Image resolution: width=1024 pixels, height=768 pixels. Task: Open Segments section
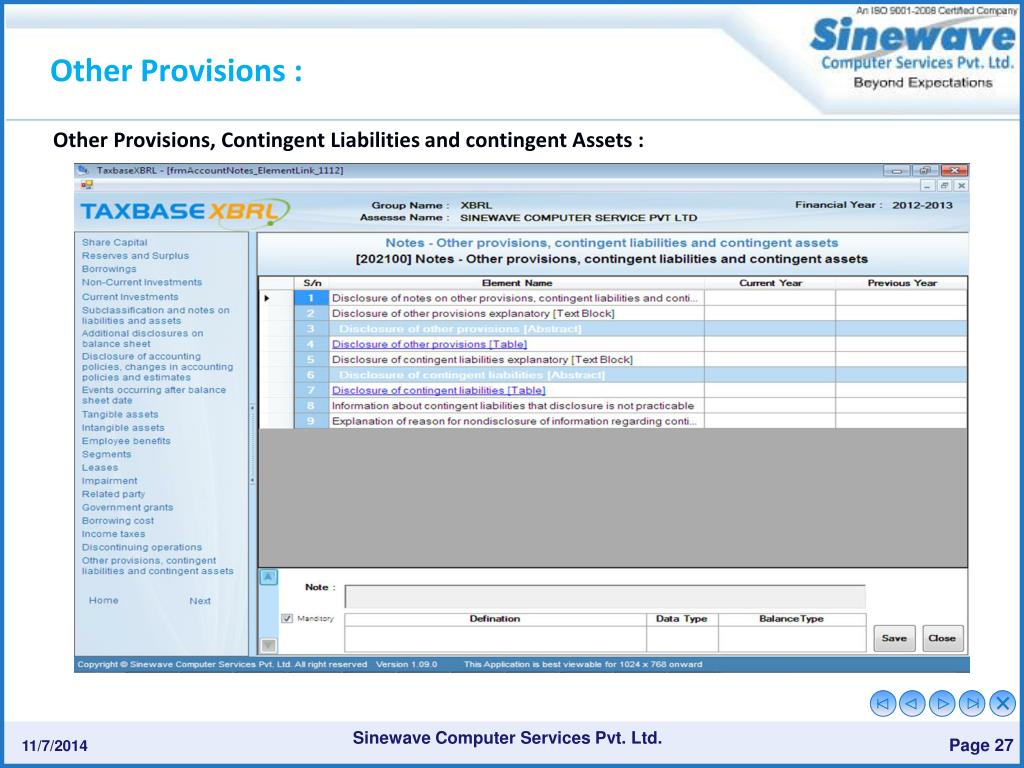106,454
